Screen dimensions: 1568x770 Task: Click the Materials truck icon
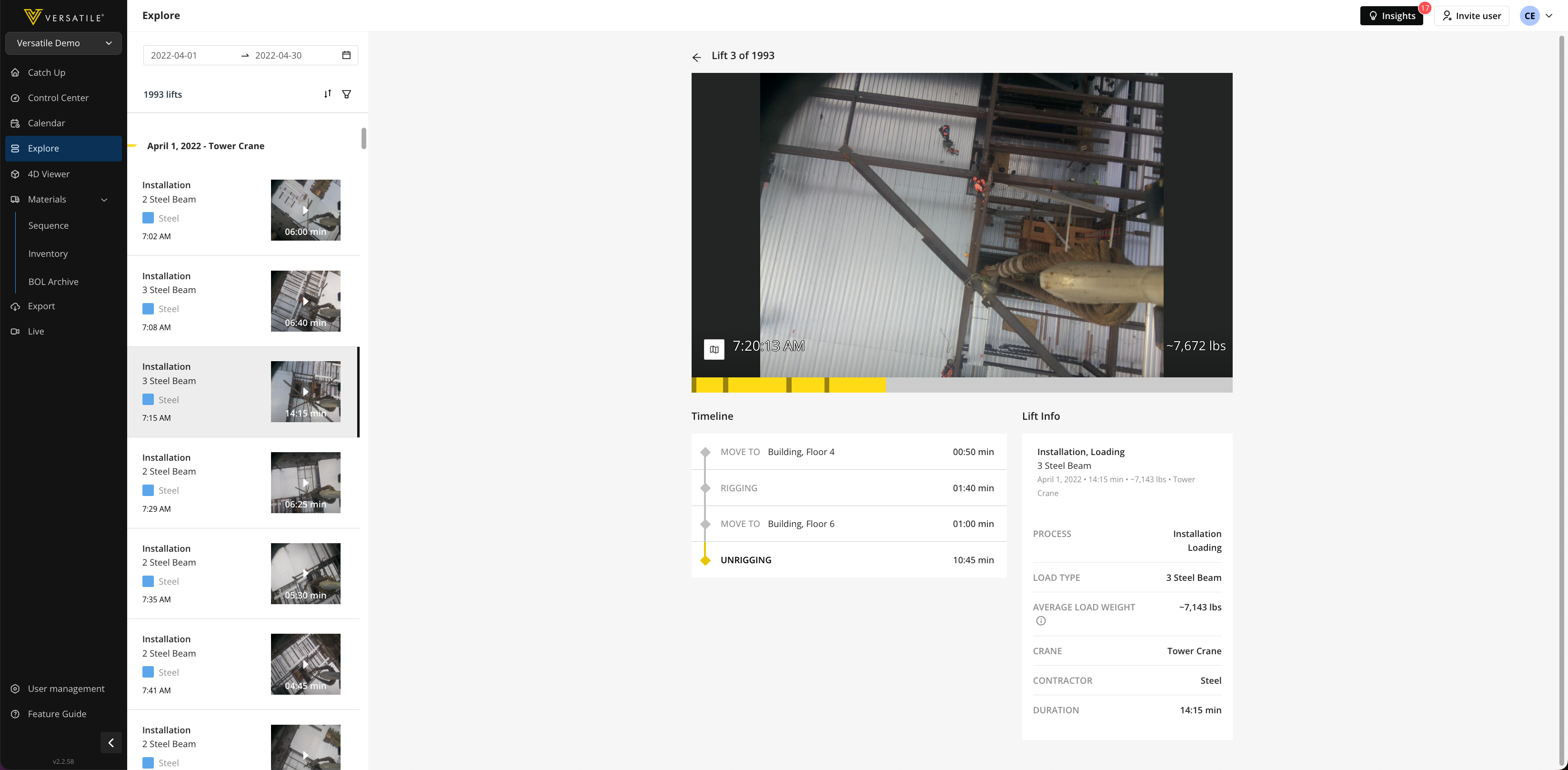tap(15, 200)
